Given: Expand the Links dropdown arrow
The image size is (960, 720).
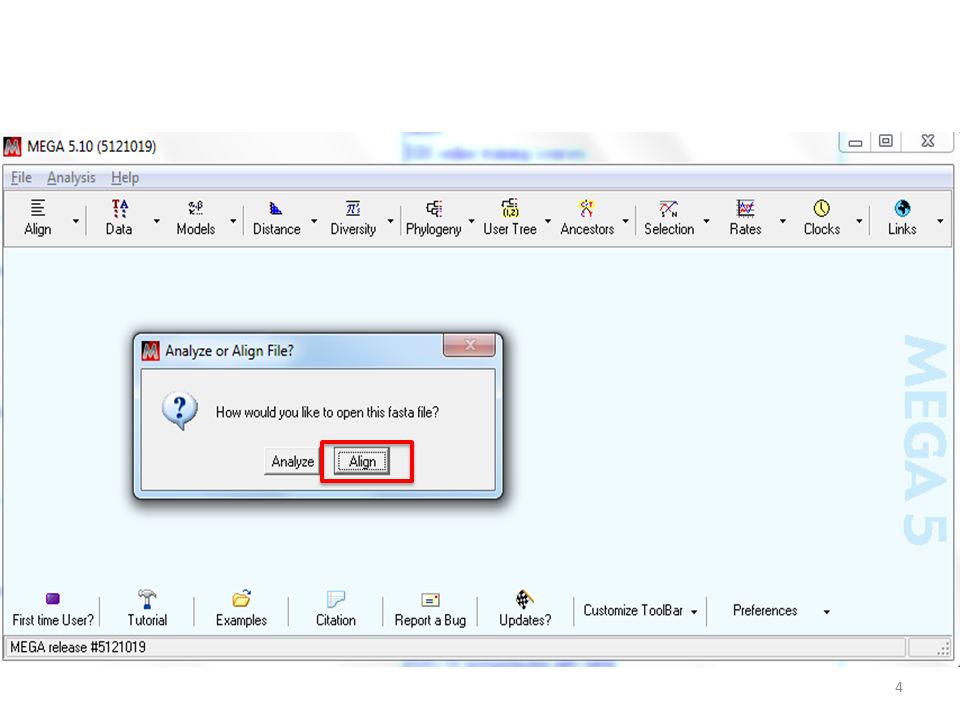Looking at the screenshot, I should click(x=940, y=221).
